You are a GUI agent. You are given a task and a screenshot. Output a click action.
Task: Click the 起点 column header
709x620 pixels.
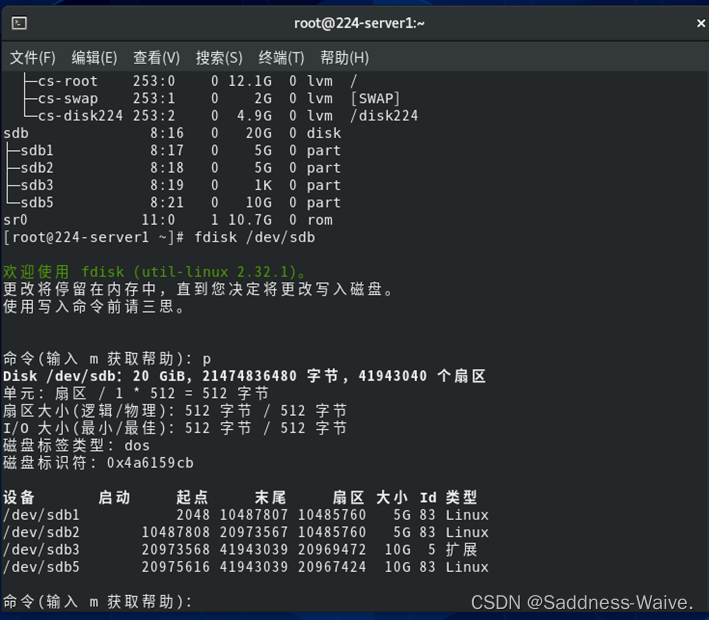click(192, 497)
